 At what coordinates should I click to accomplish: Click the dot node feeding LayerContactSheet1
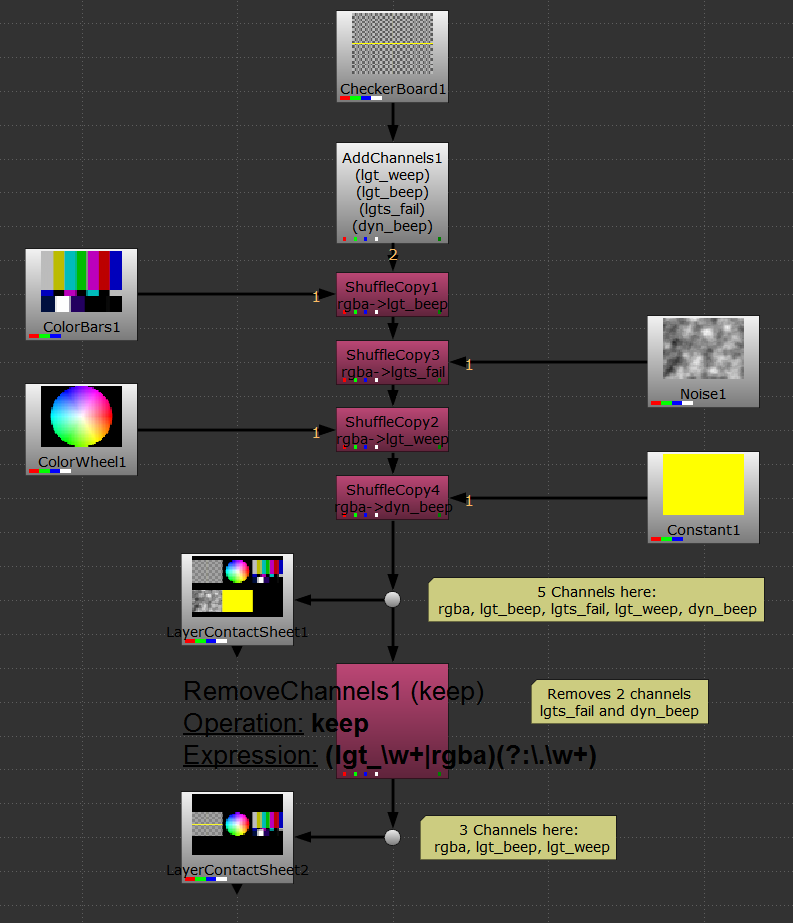[393, 599]
